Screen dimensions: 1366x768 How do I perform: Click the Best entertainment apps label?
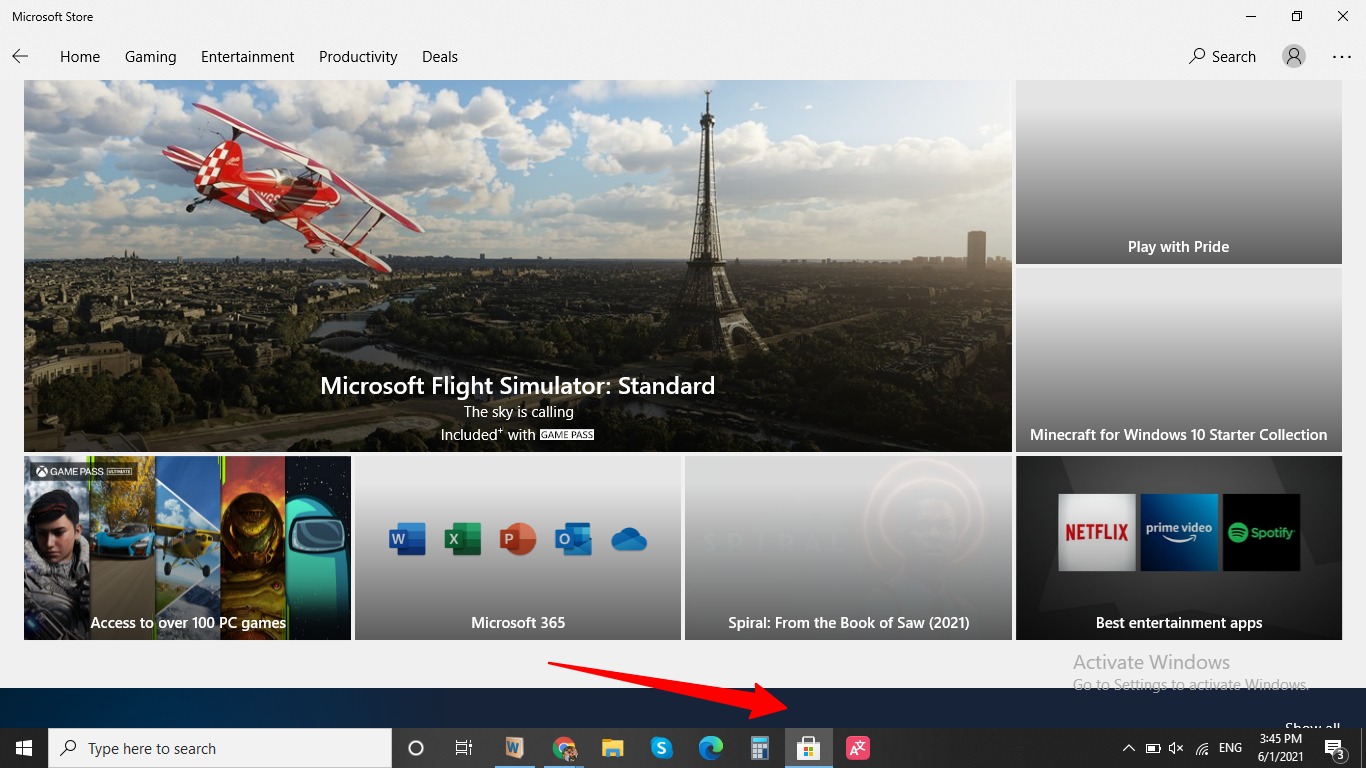[x=1179, y=623]
